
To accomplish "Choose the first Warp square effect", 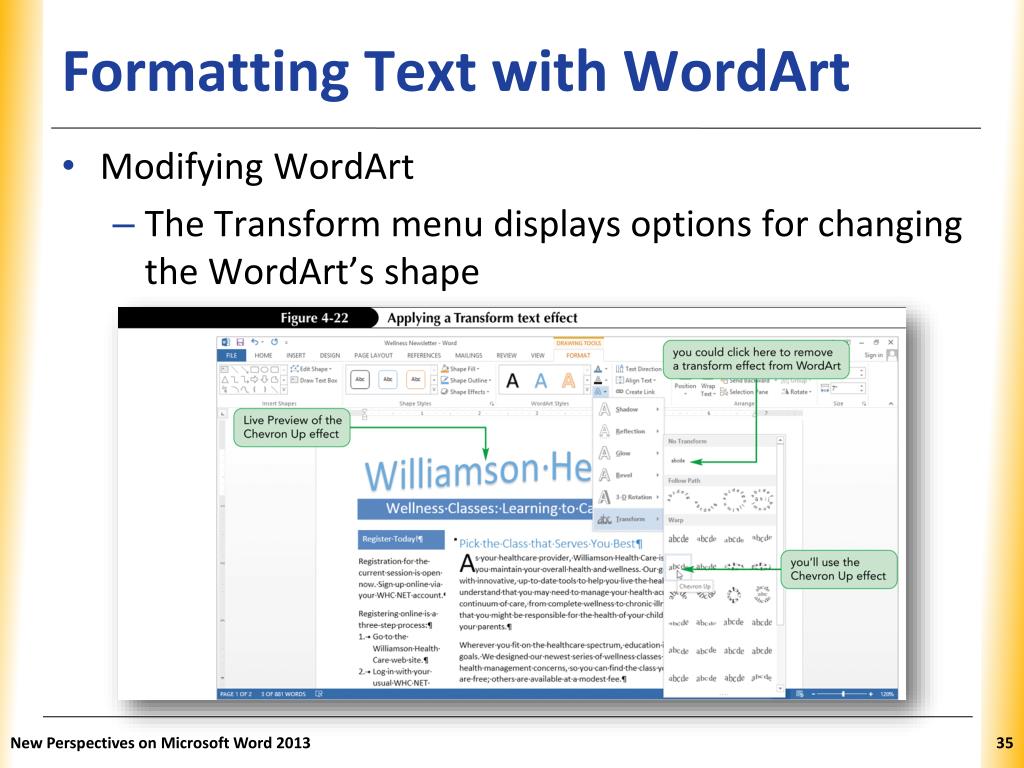I will click(x=678, y=539).
